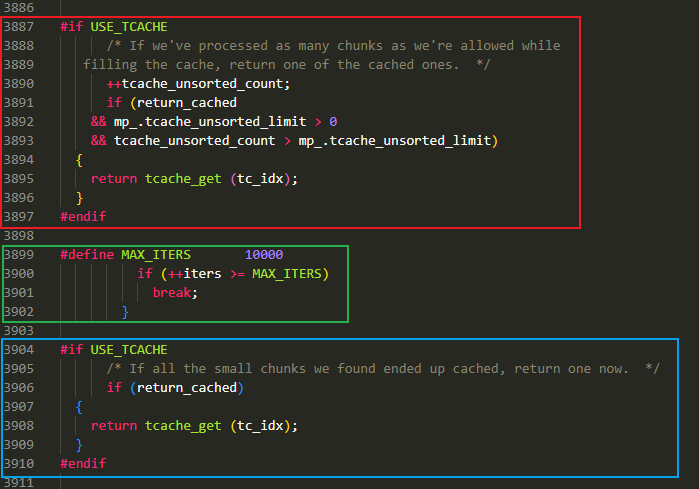Click line number 3911 at the bottom

point(21,482)
